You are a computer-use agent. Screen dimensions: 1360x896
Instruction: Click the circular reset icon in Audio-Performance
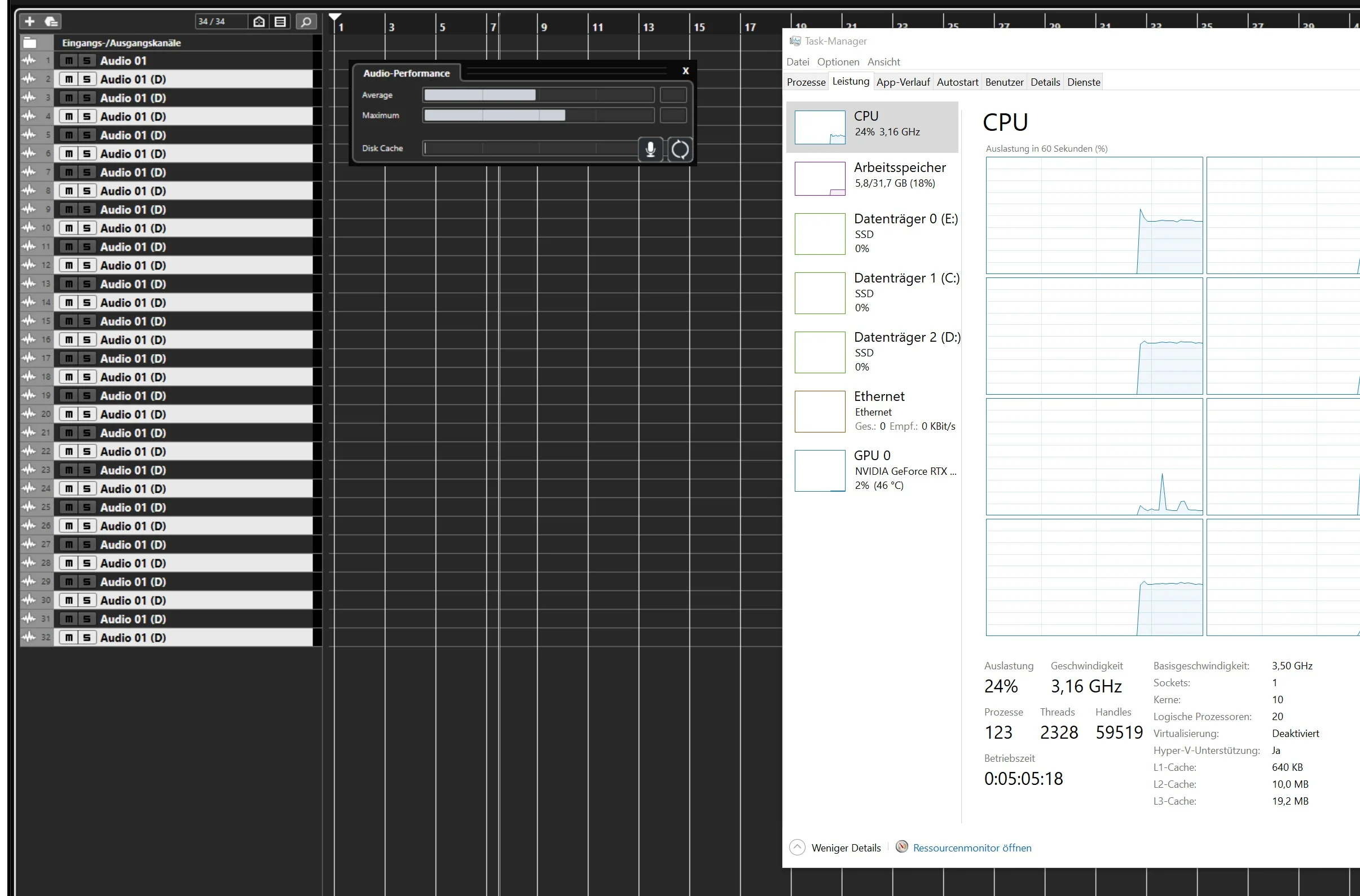(x=680, y=149)
